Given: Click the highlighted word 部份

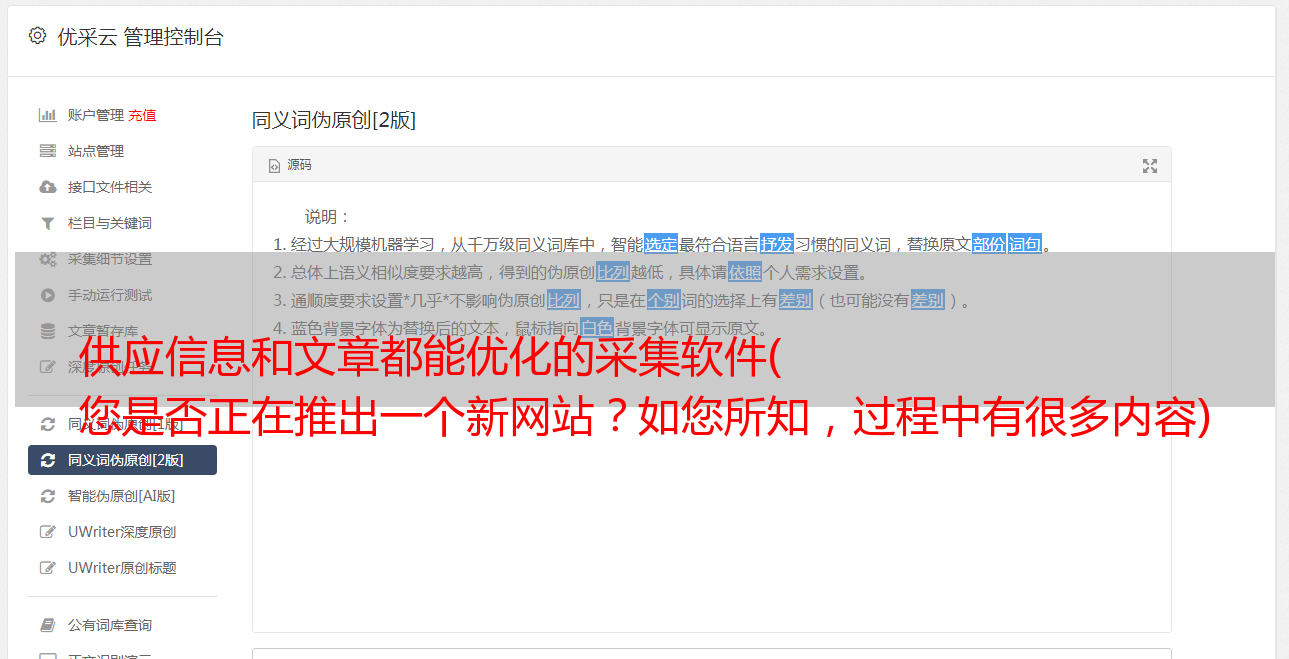Looking at the screenshot, I should (x=989, y=244).
